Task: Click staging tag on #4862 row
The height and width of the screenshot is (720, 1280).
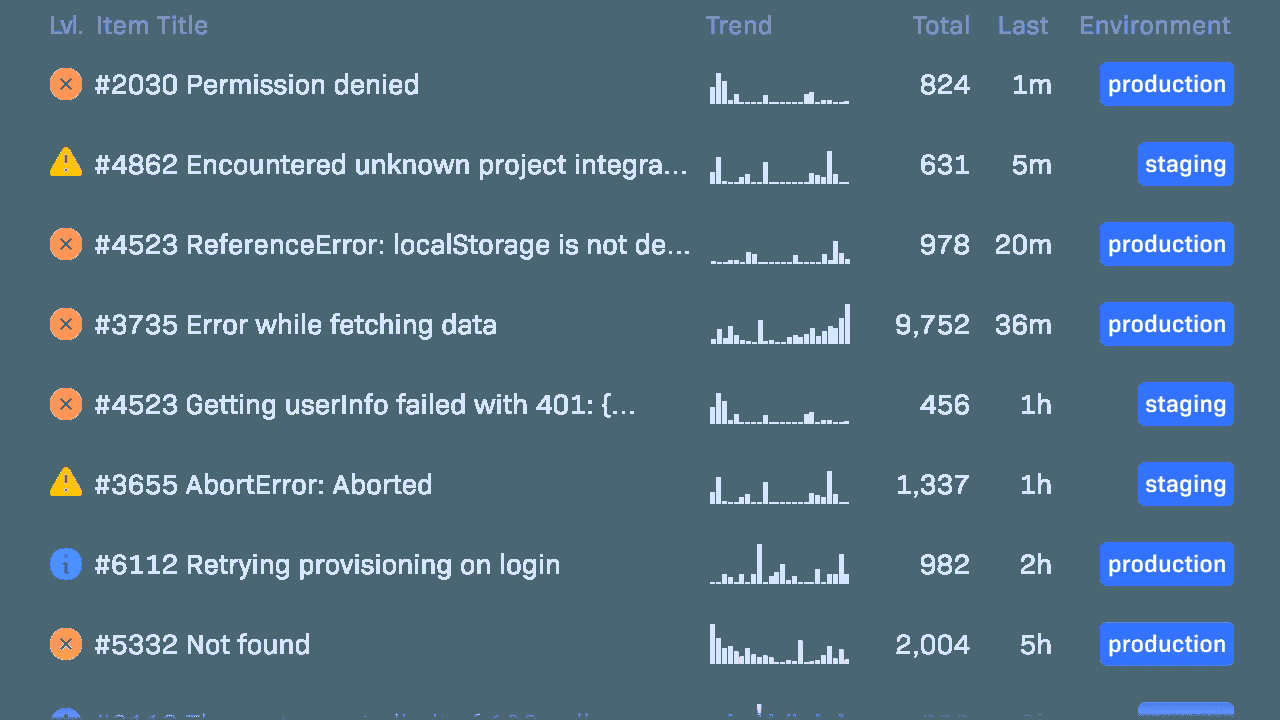Action: click(1185, 164)
